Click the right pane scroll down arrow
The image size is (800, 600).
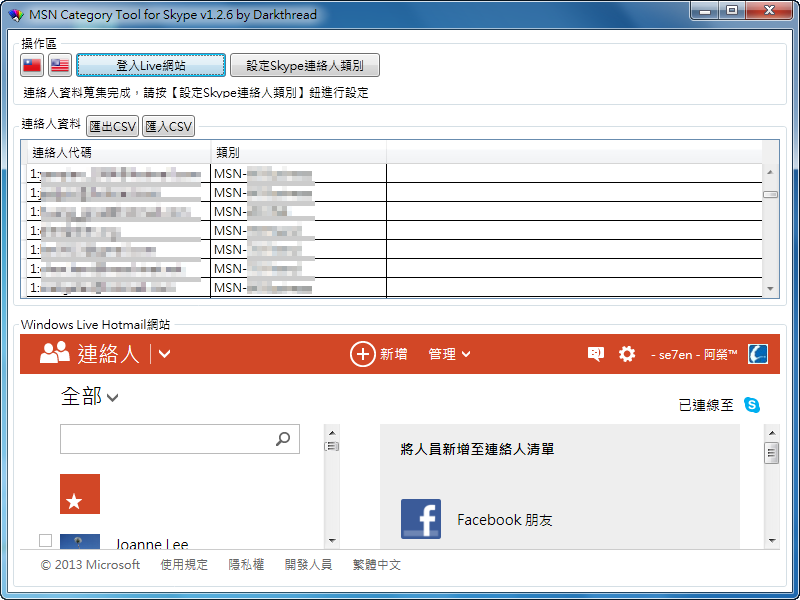pos(772,540)
